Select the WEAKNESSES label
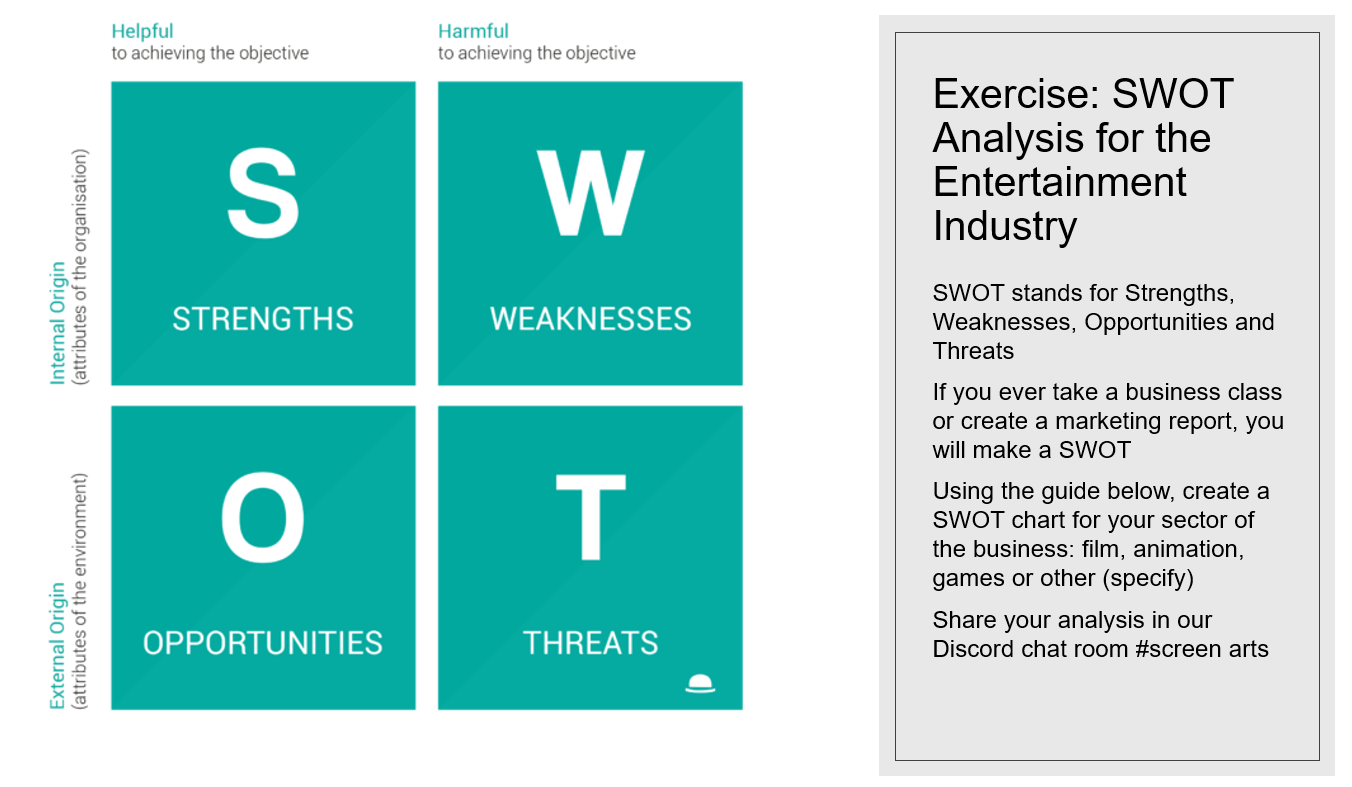This screenshot has width=1352, height=787. [590, 319]
